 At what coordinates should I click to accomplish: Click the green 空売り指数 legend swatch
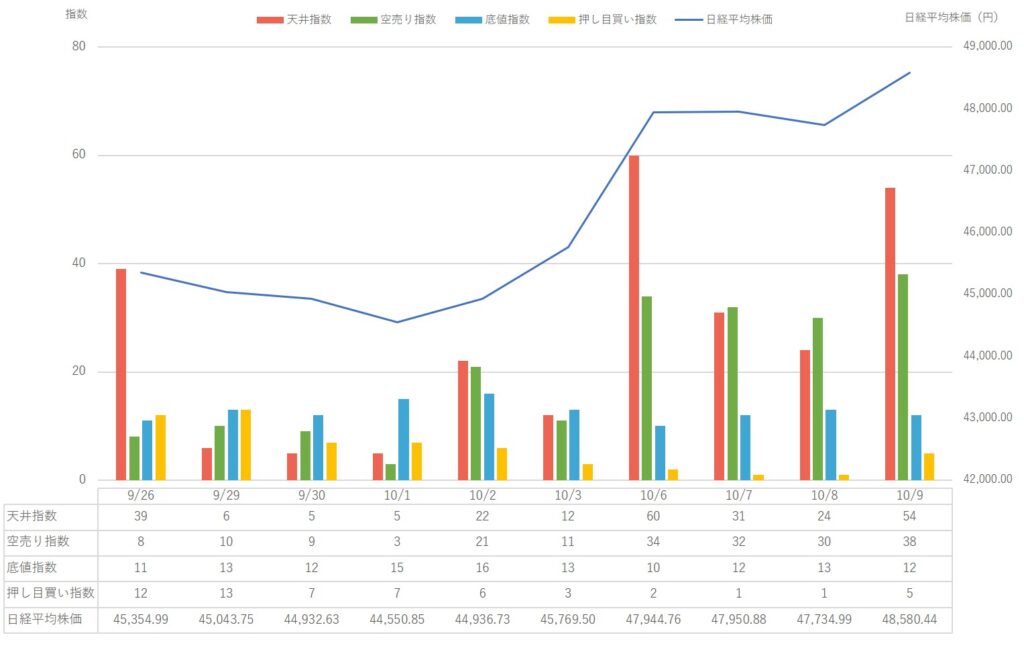click(366, 19)
